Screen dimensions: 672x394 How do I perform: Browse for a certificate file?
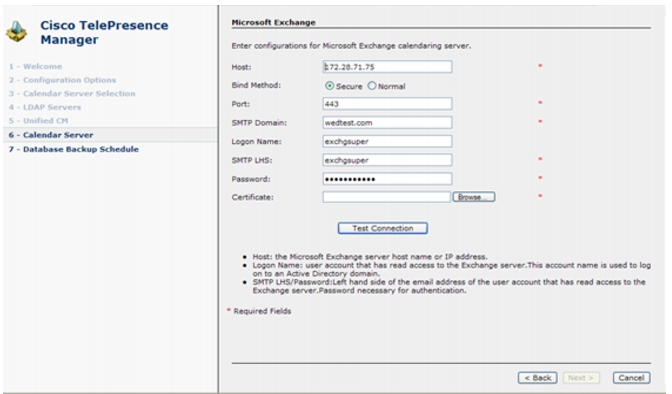[x=474, y=197]
